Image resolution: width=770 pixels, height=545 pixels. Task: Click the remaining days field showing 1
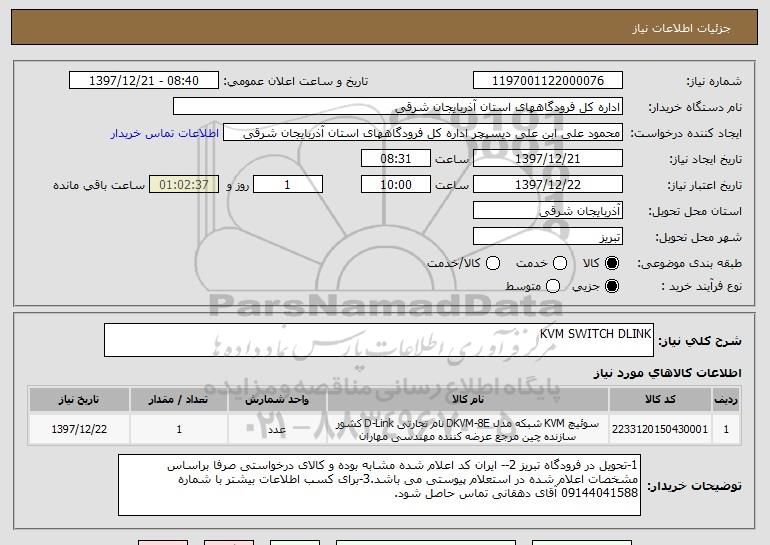tap(288, 185)
